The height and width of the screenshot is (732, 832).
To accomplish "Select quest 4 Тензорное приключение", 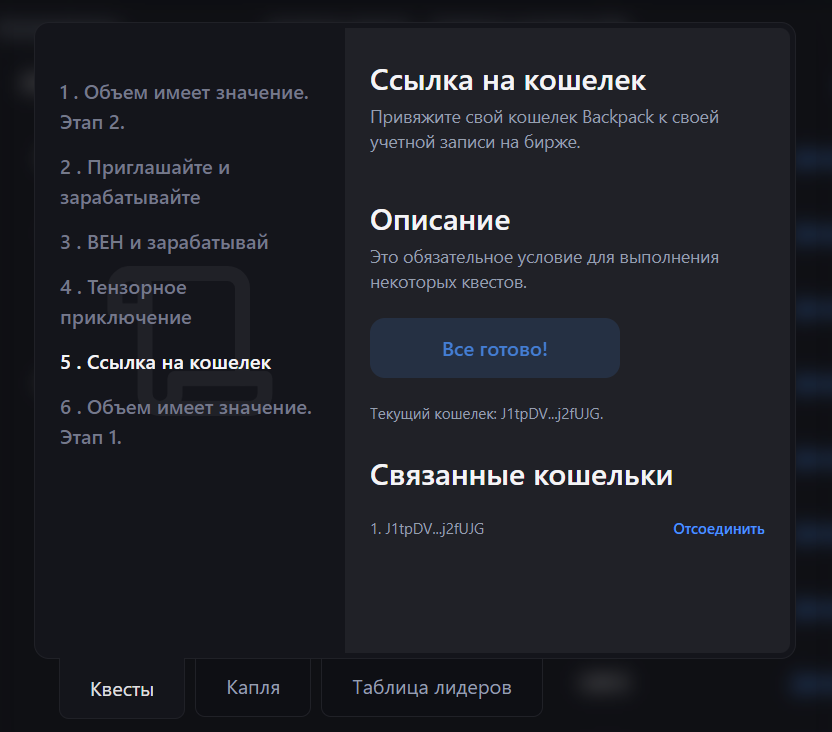I will (126, 302).
